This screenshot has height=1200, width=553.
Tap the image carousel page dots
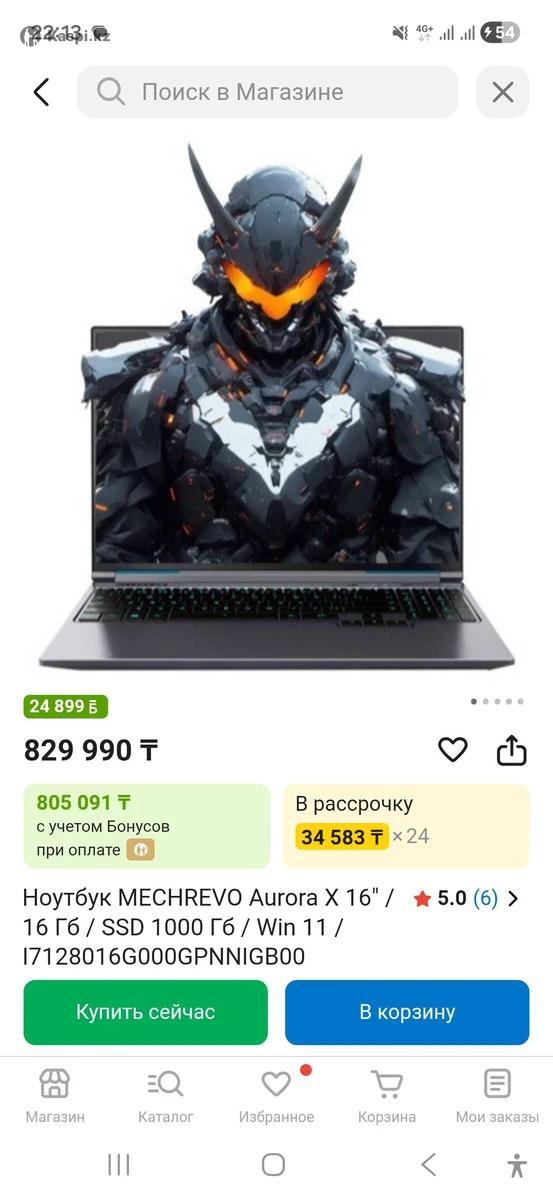pyautogui.click(x=497, y=702)
